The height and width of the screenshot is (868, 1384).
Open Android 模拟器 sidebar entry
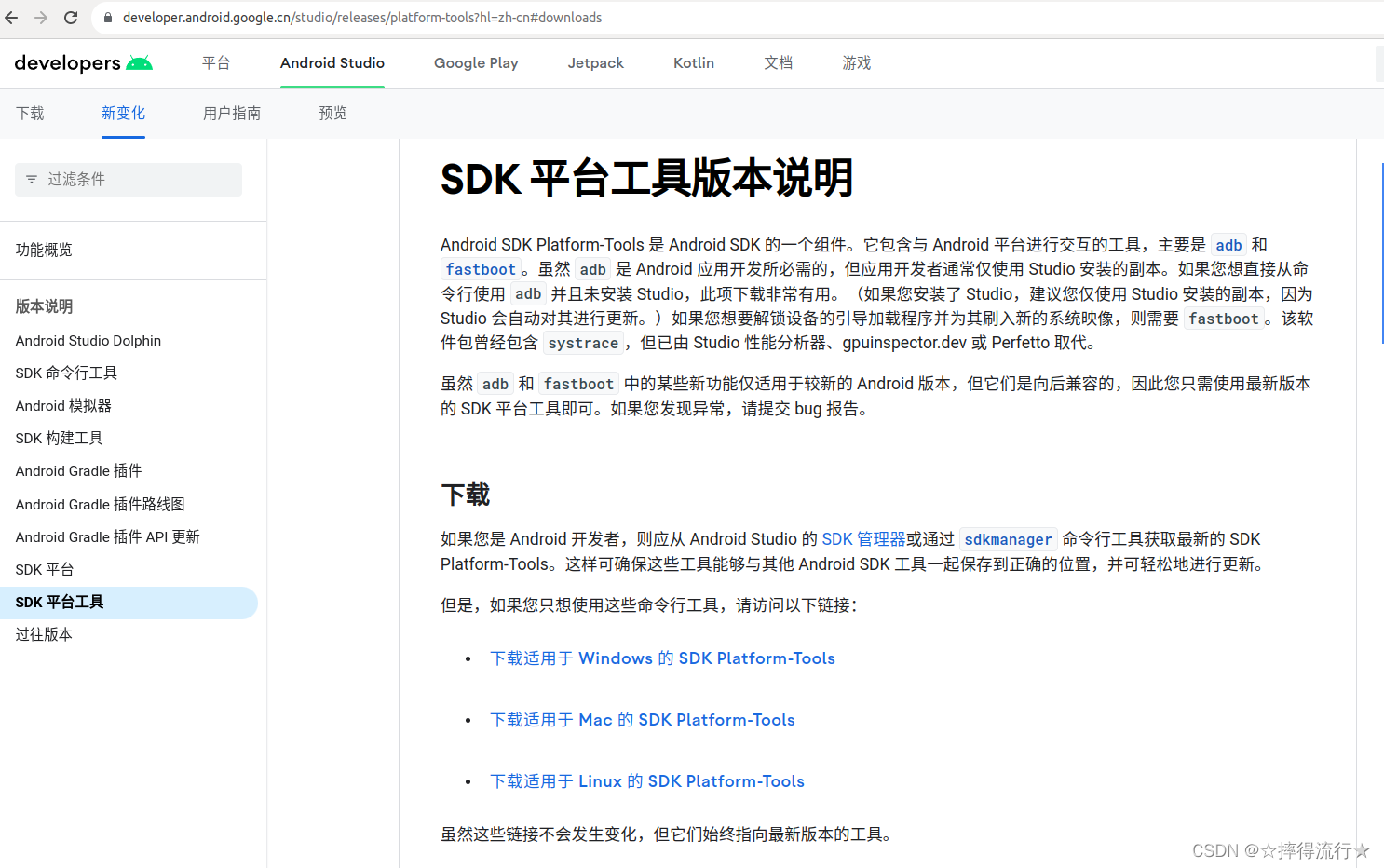[x=63, y=406]
